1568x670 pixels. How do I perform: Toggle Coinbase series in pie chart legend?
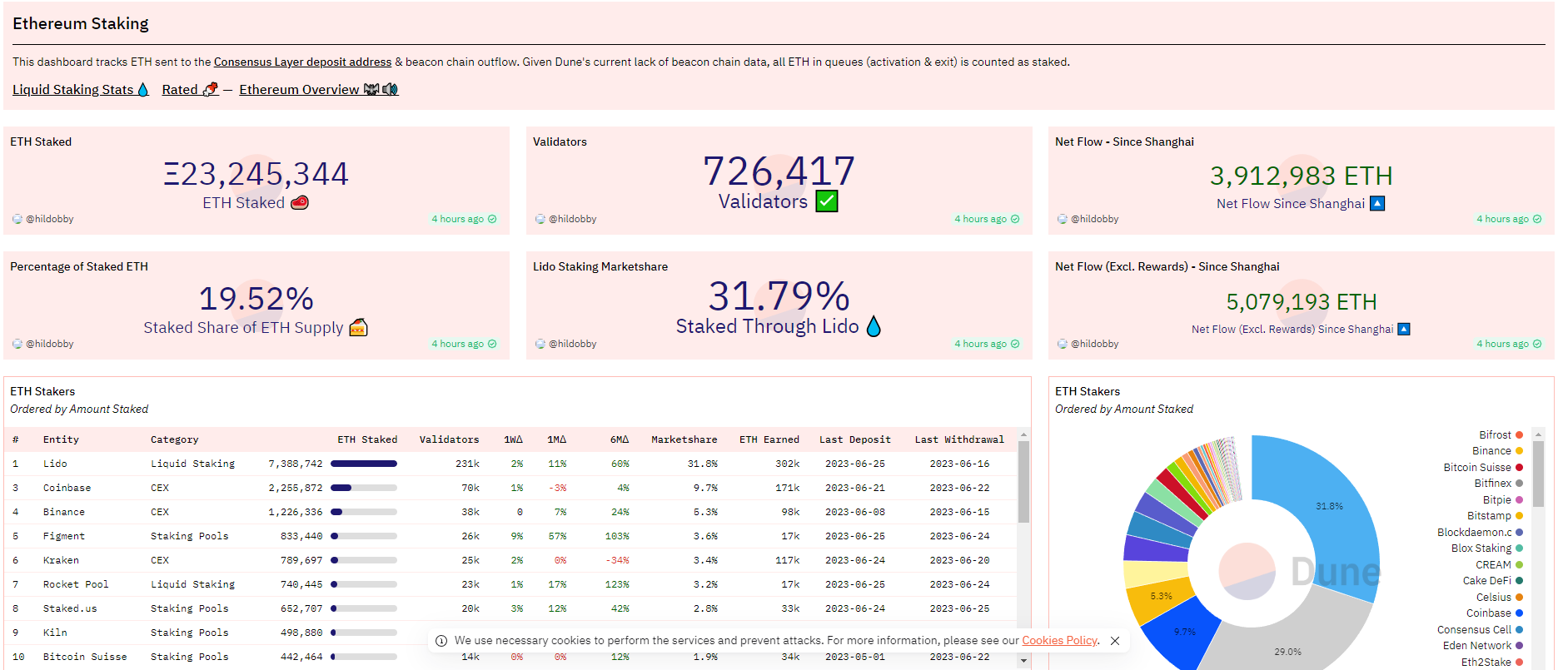point(1489,613)
